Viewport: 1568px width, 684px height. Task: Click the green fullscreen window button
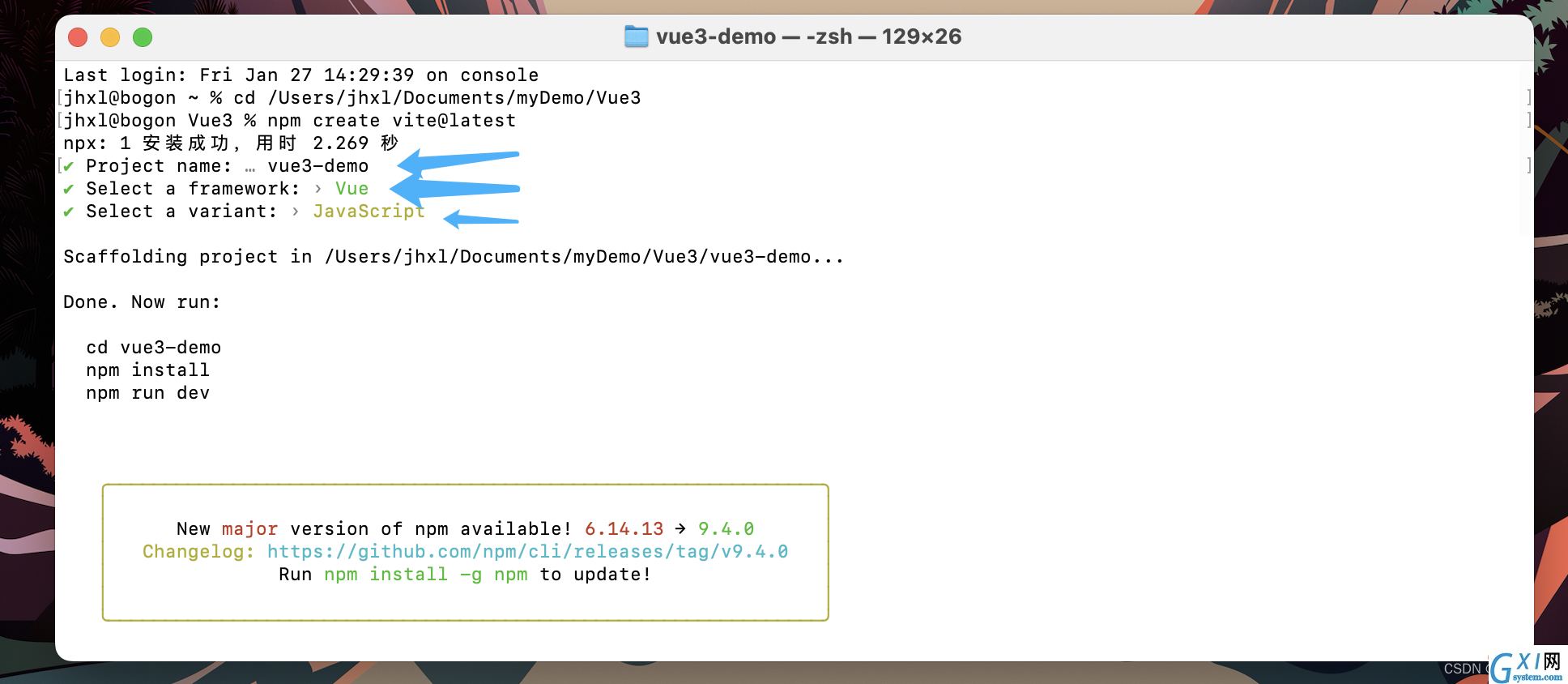coord(143,37)
